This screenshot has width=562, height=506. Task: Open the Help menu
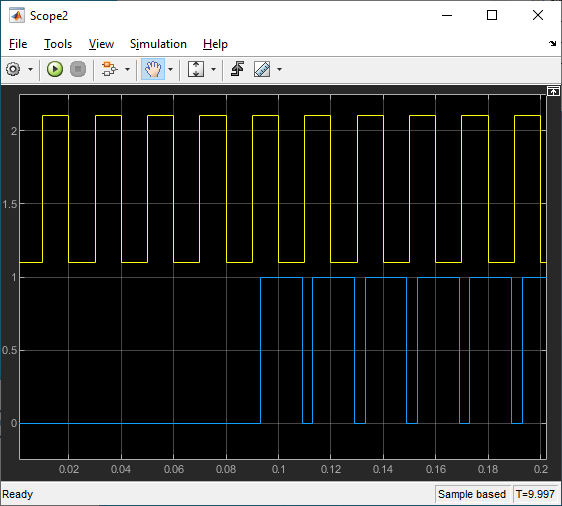[215, 44]
